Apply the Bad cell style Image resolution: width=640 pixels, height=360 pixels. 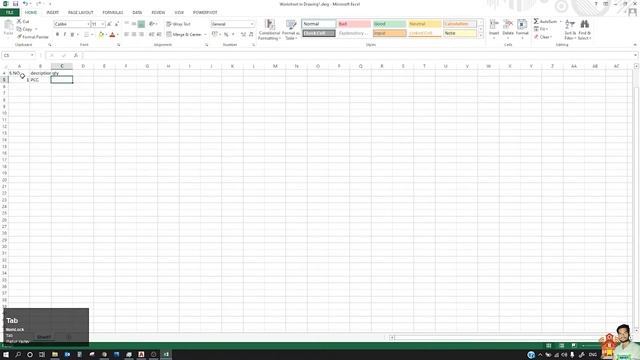pos(354,24)
